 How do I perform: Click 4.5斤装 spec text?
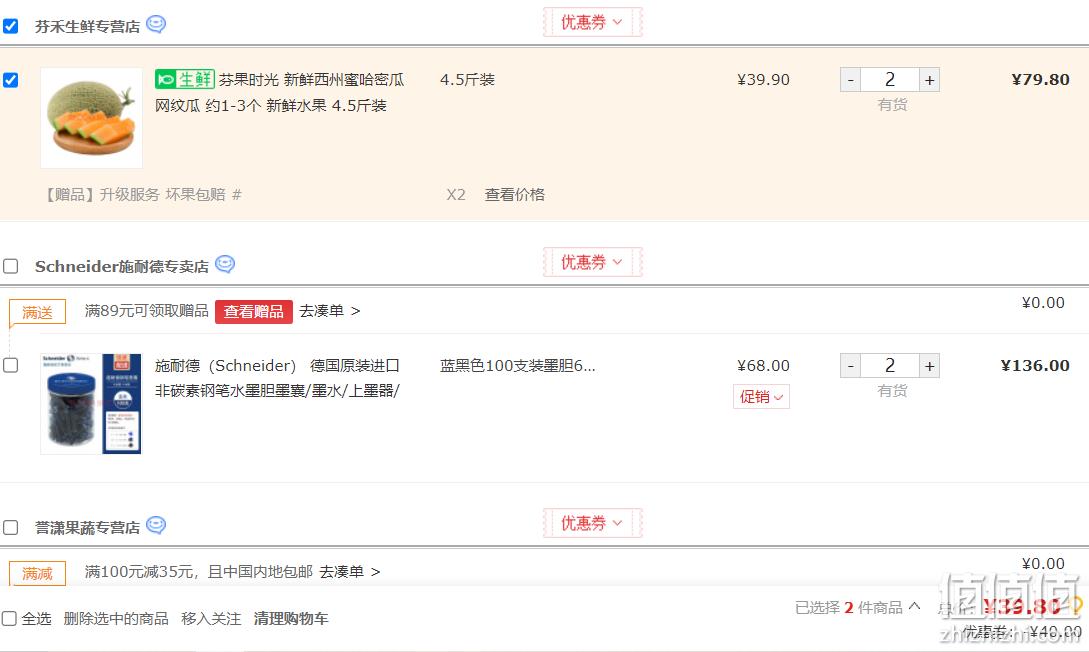(467, 80)
